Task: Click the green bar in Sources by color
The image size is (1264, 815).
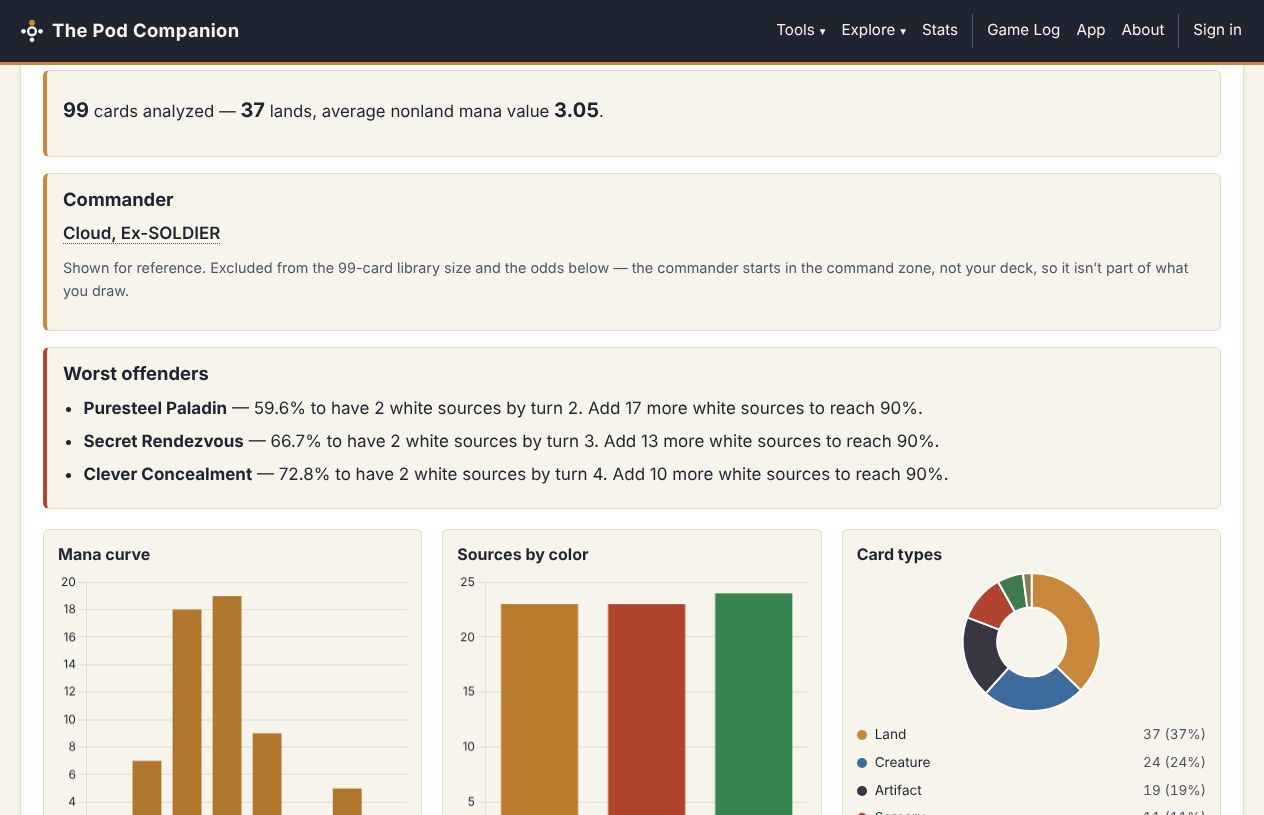Action: pos(754,704)
